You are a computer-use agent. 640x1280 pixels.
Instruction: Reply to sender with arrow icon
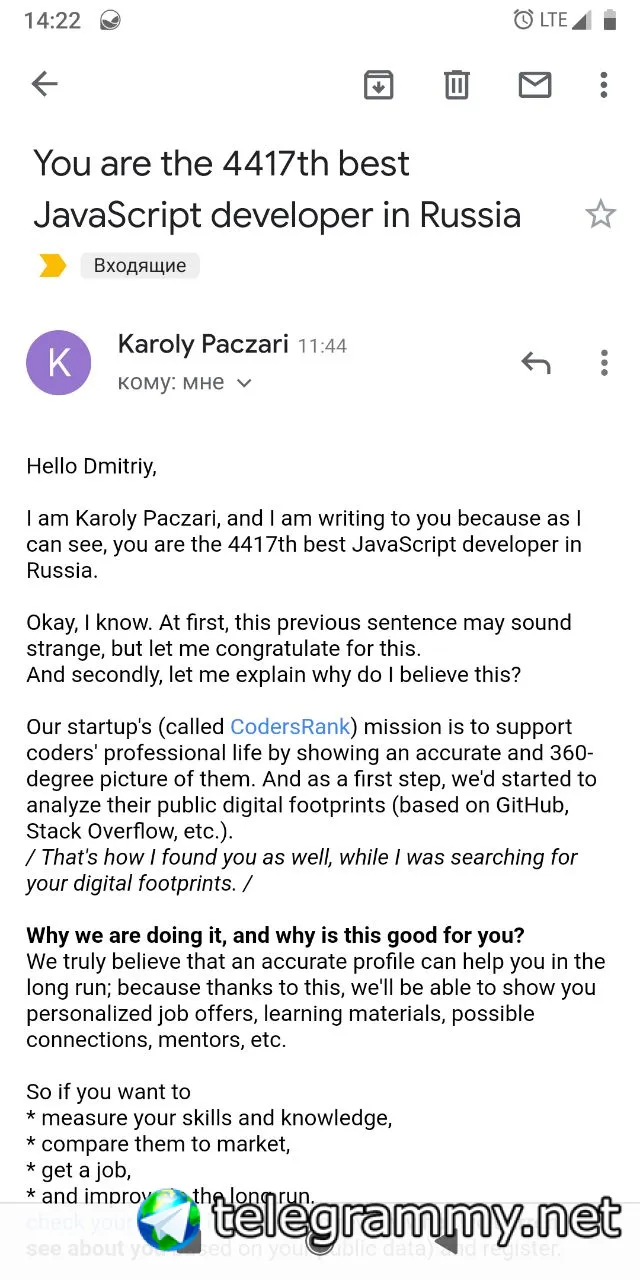(x=536, y=362)
